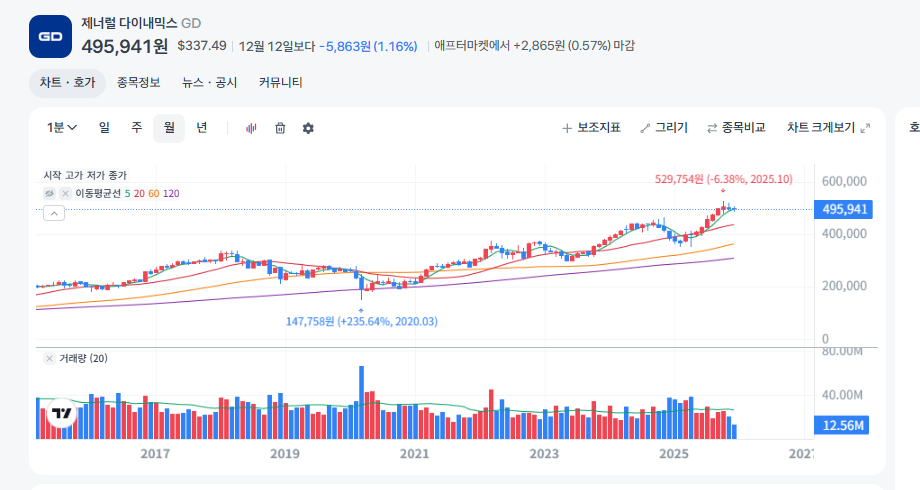Click the 60-period moving average label
The width and height of the screenshot is (920, 490).
[154, 194]
